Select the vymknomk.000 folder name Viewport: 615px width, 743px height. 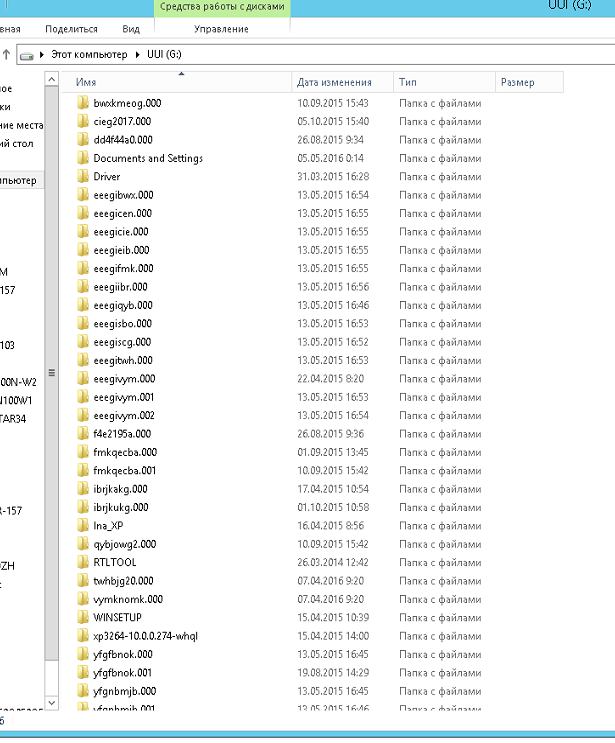point(128,599)
